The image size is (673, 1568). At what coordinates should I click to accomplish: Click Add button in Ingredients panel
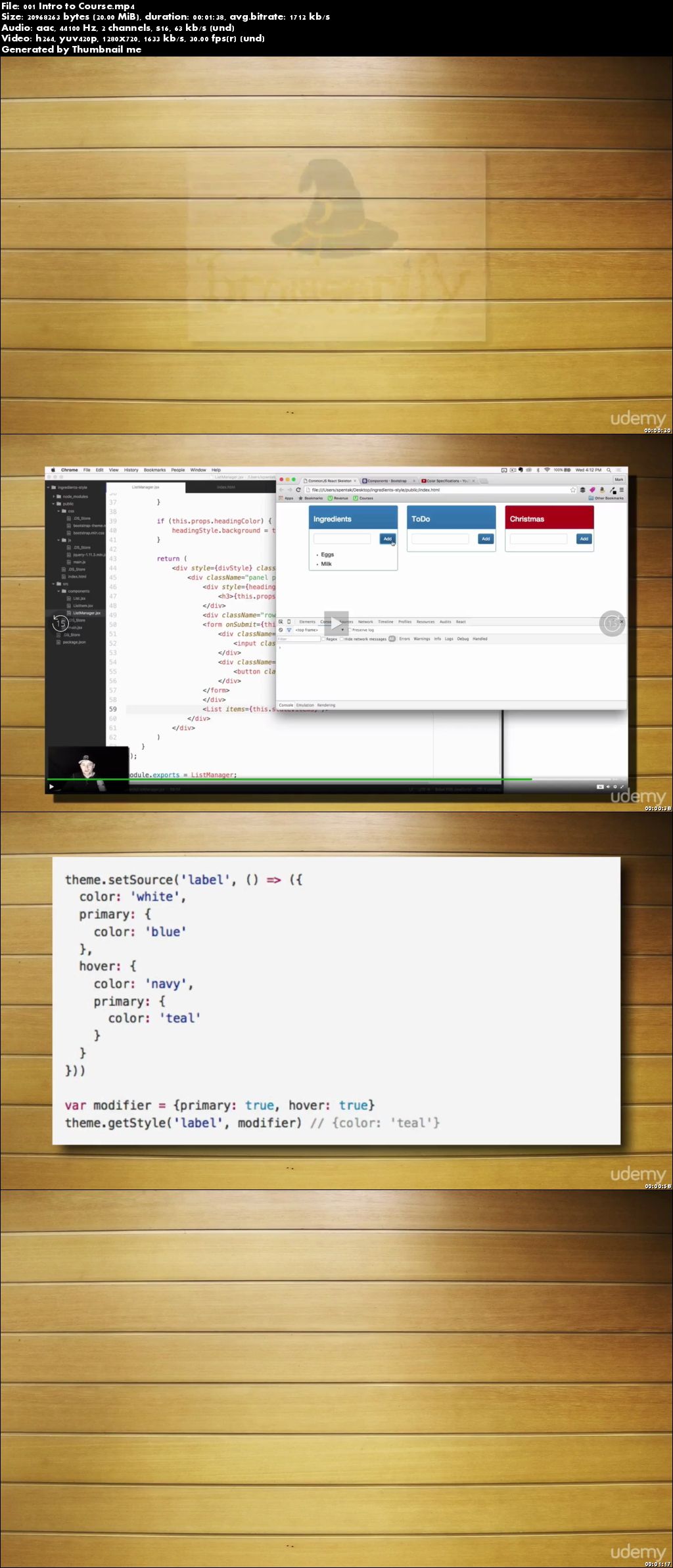[x=387, y=539]
